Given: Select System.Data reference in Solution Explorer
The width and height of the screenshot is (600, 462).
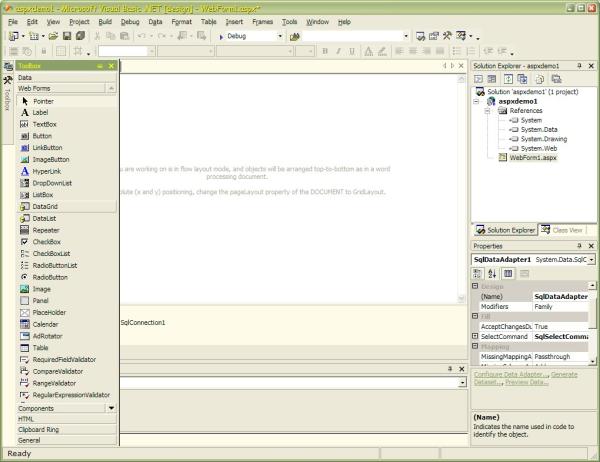Looking at the screenshot, I should 539,129.
